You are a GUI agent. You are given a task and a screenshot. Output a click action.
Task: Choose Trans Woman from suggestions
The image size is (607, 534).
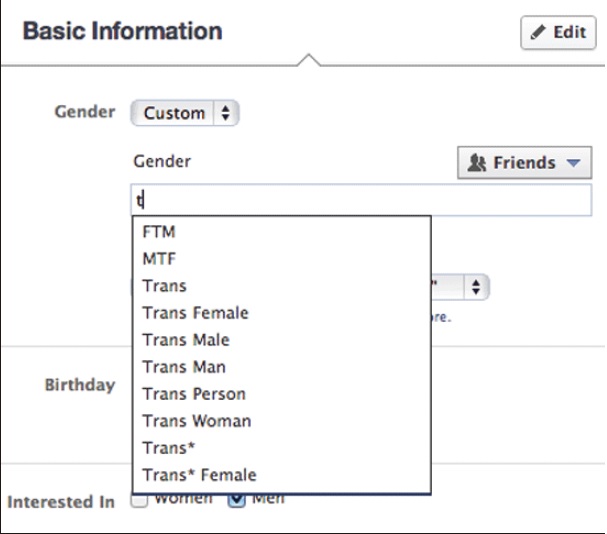click(197, 421)
